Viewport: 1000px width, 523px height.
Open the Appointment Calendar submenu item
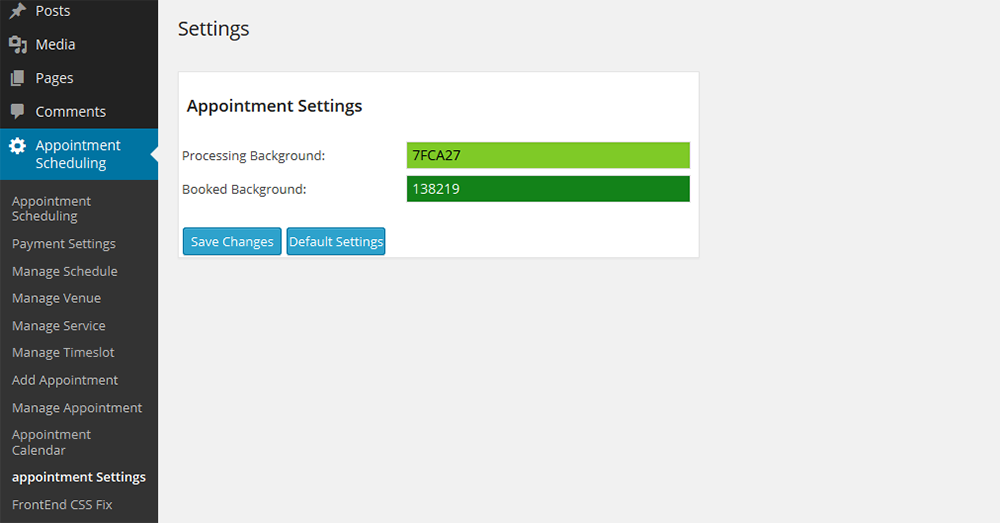click(x=51, y=442)
